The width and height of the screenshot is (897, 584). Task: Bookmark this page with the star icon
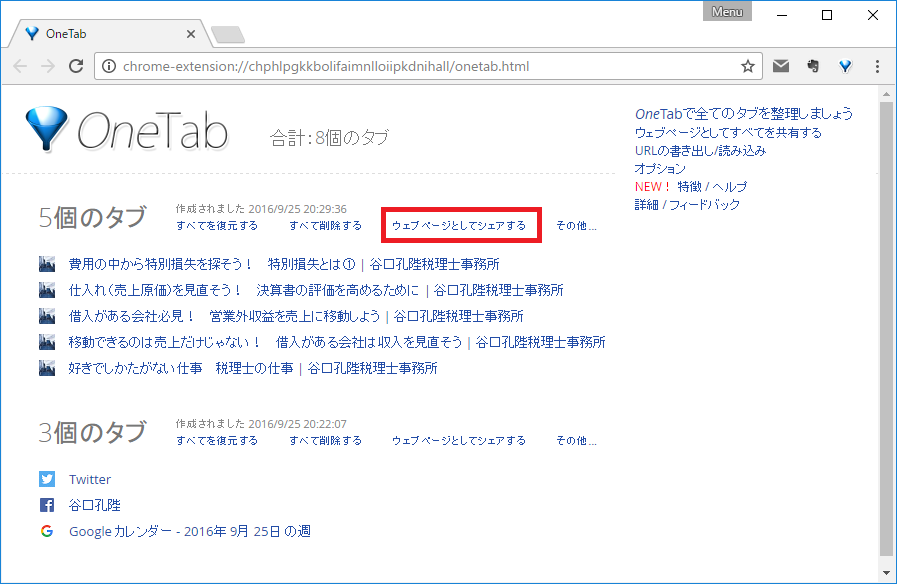[747, 67]
